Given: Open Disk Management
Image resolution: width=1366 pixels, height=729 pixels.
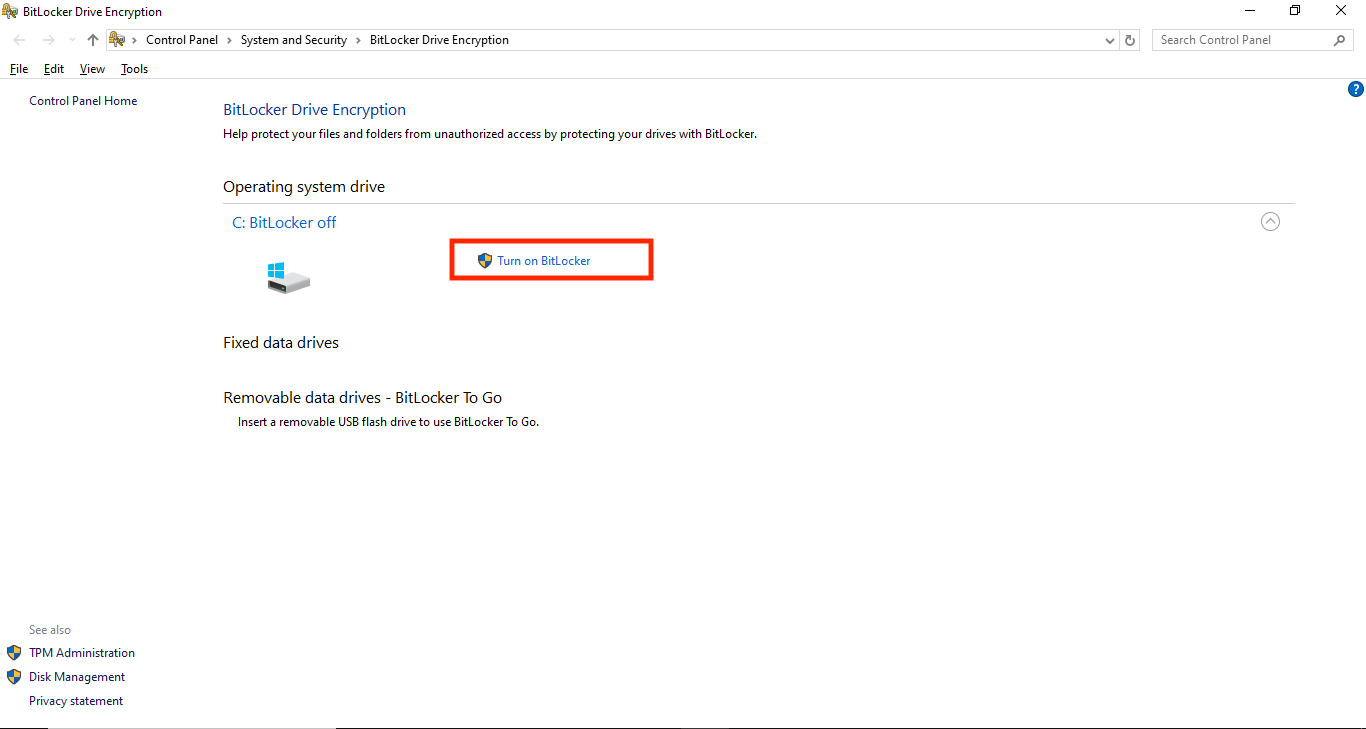Looking at the screenshot, I should pyautogui.click(x=77, y=677).
